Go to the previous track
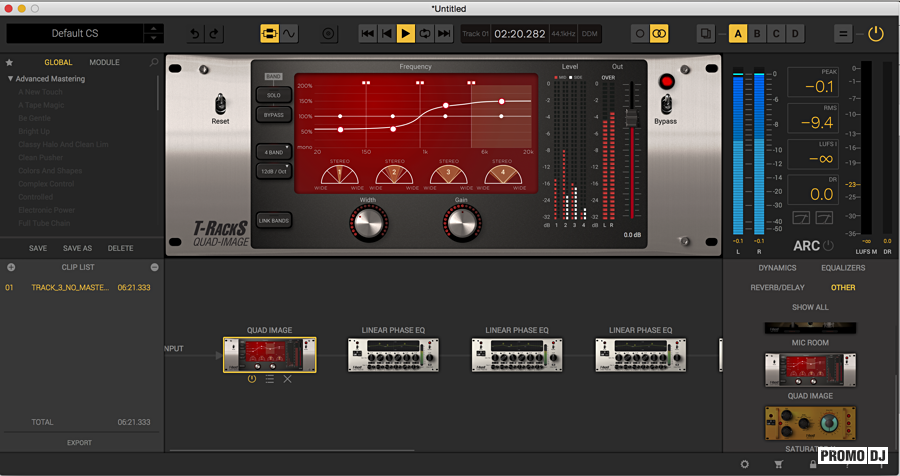The width and height of the screenshot is (900, 476). pyautogui.click(x=386, y=34)
